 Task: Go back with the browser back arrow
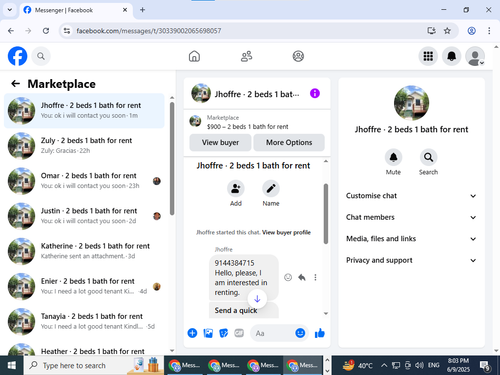(x=11, y=31)
